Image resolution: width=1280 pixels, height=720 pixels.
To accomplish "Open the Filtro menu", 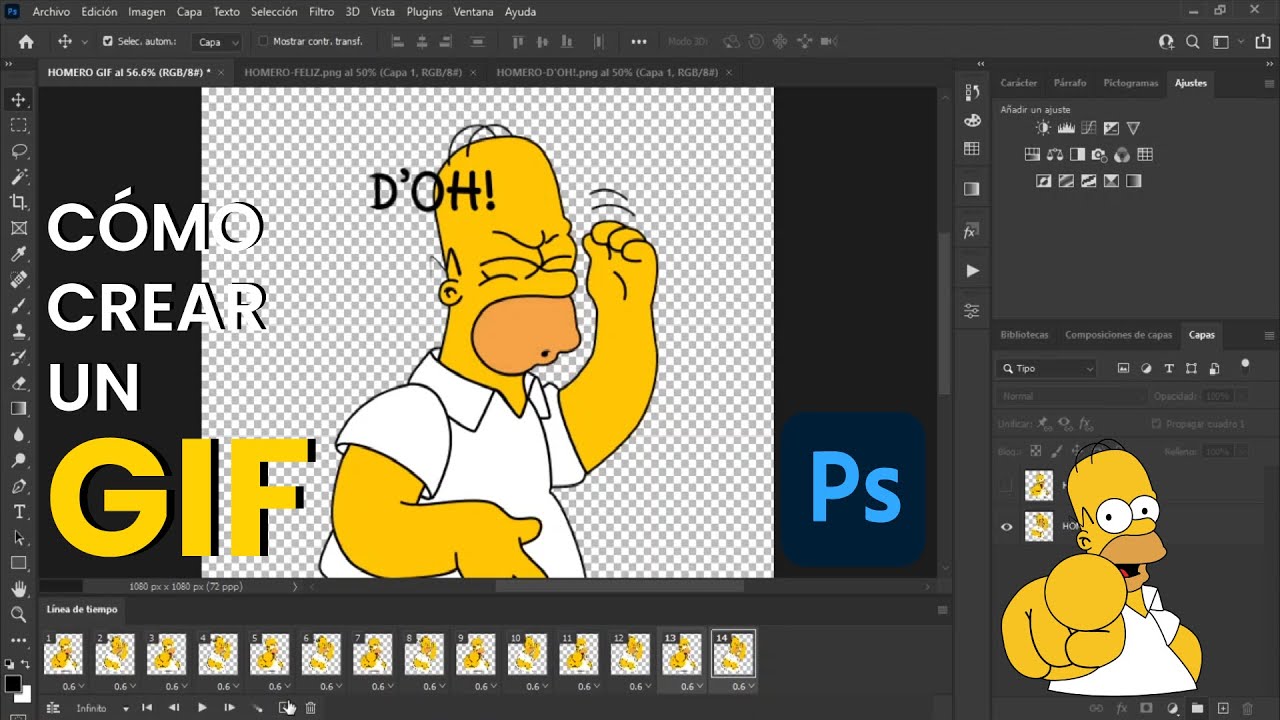I will [322, 12].
